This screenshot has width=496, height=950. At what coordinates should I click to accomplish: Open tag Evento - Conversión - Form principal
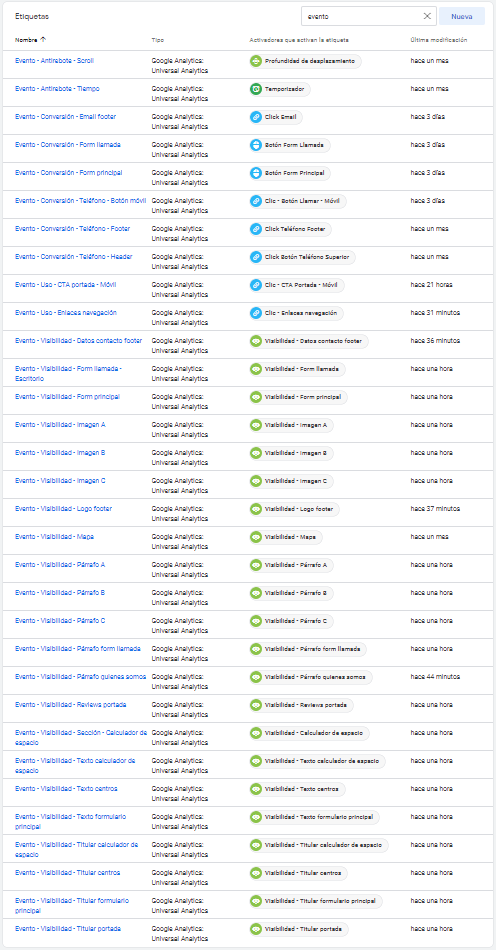coord(69,173)
